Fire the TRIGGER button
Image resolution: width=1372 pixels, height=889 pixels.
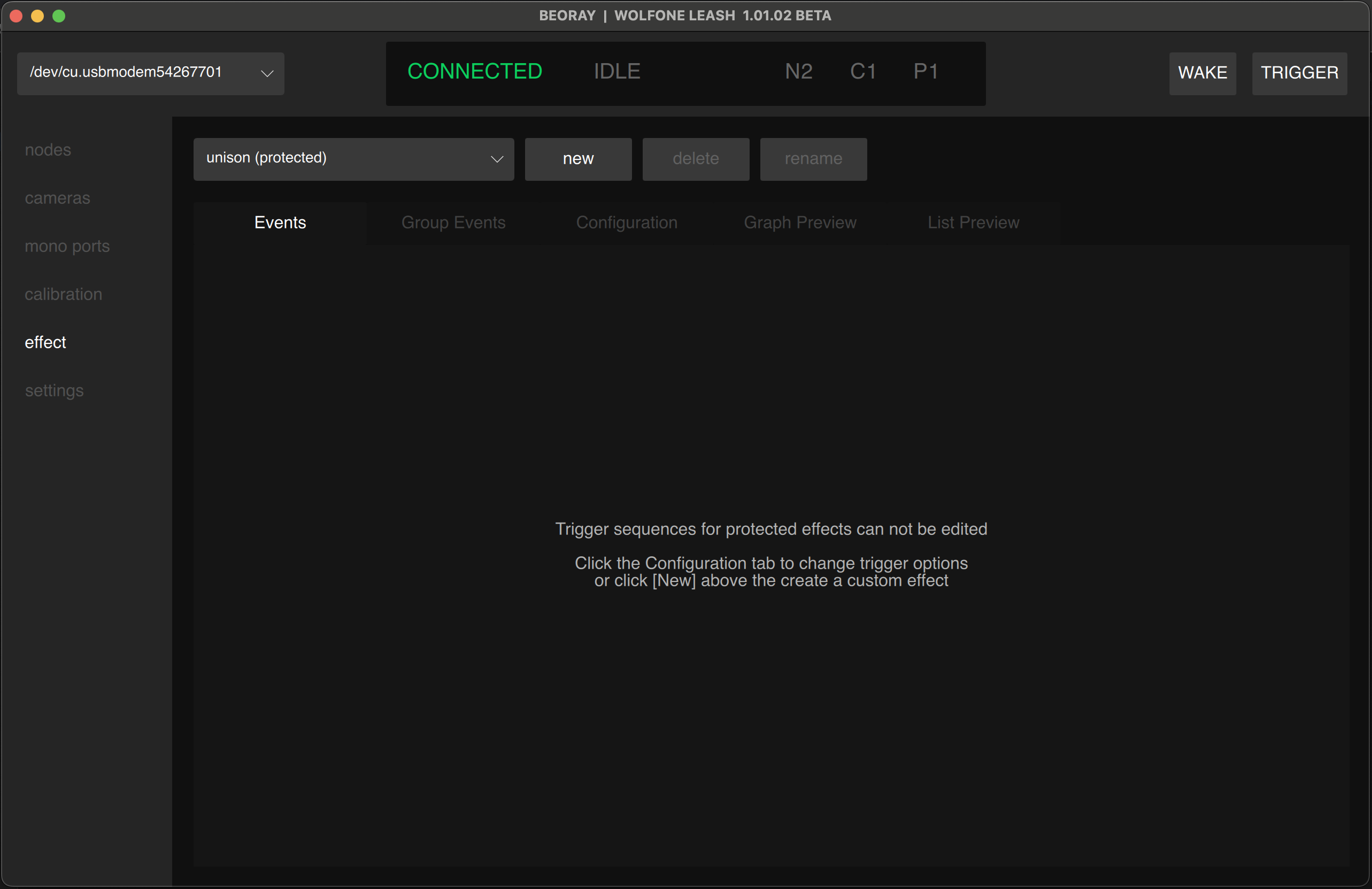point(1299,73)
